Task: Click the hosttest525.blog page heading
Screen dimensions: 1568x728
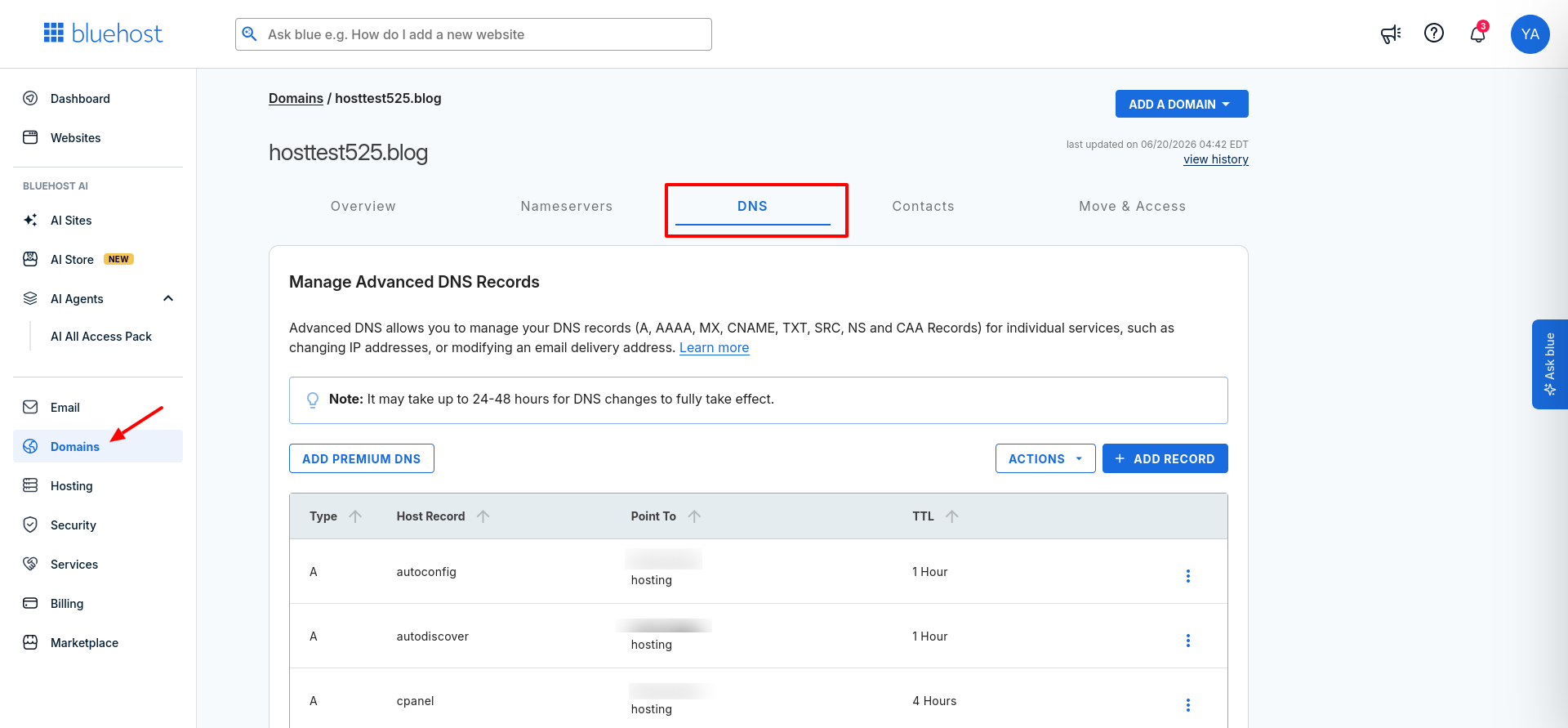Action: [349, 153]
